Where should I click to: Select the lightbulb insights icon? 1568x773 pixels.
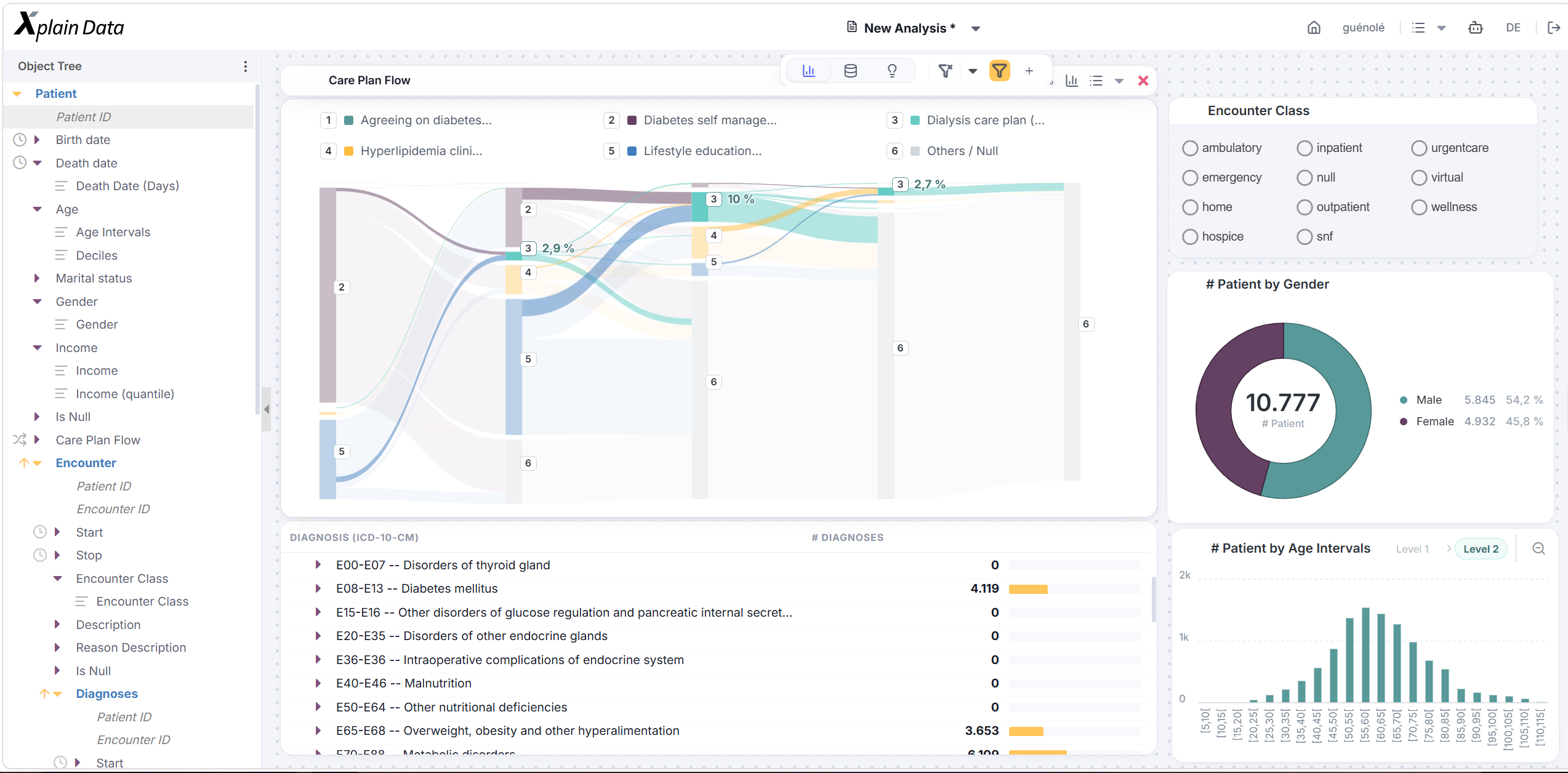[892, 71]
